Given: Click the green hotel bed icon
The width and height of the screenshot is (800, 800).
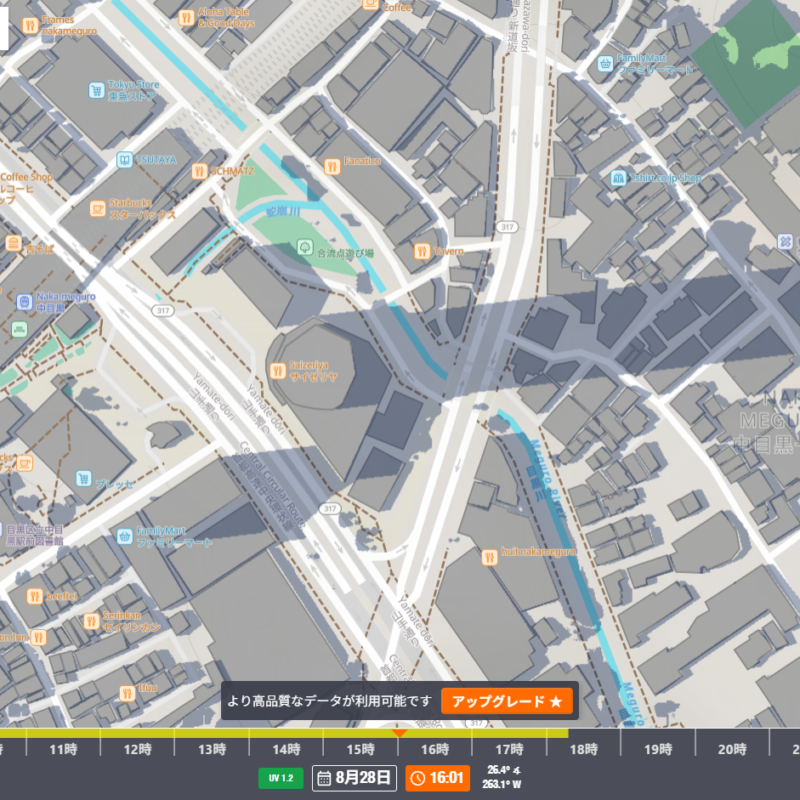Looking at the screenshot, I should pyautogui.click(x=19, y=329).
